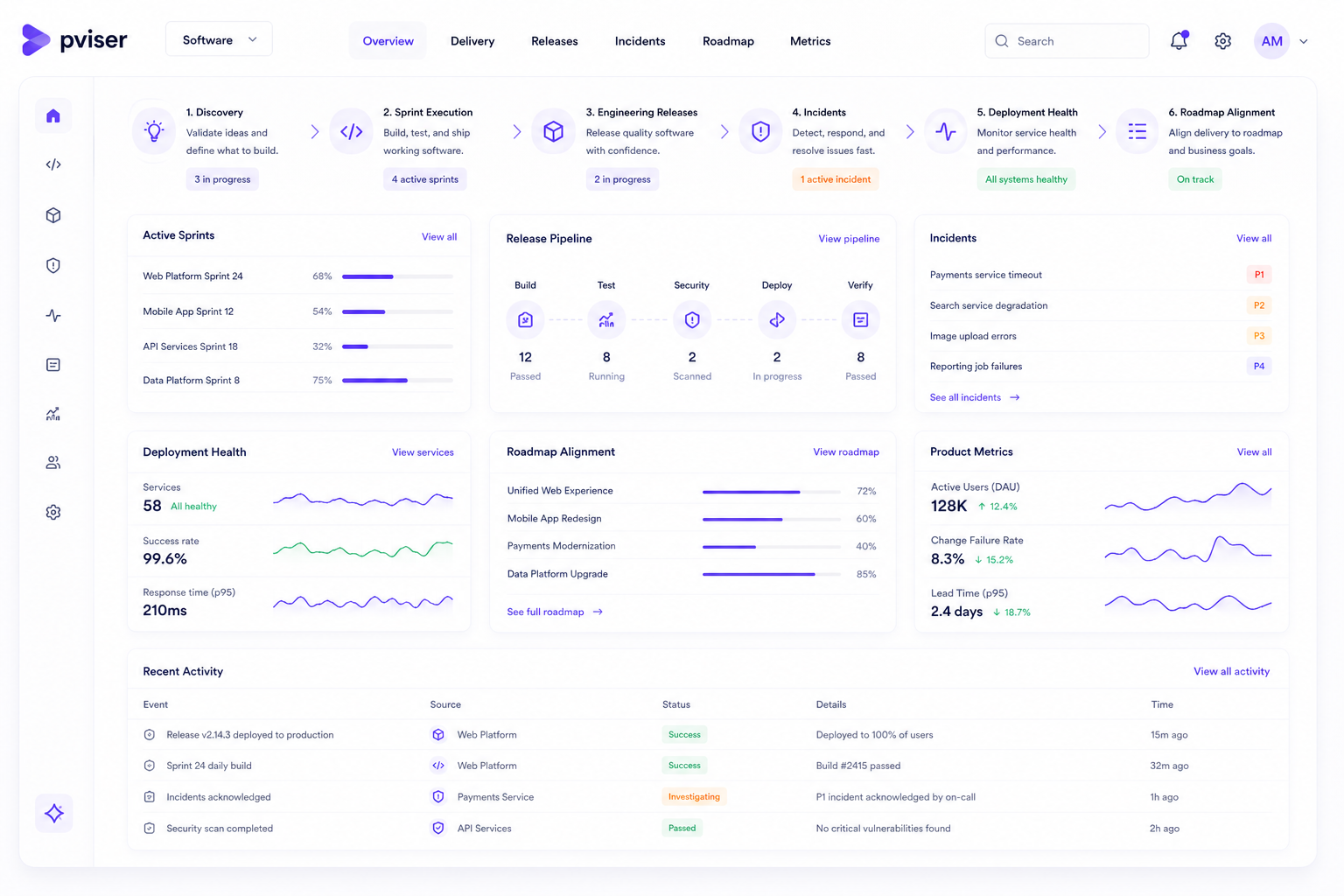Screen dimensions: 1344x896
Task: Open View all activity link
Action: 1232,671
